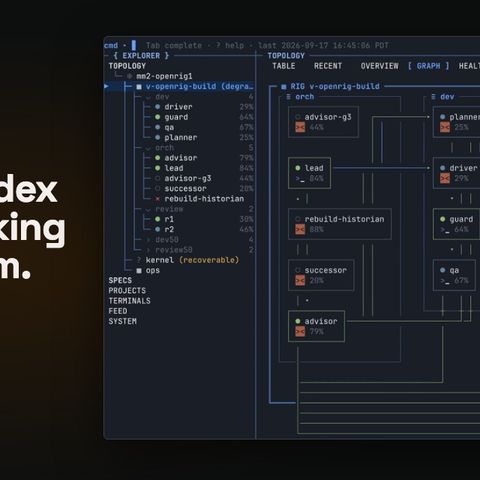Collapse the dev group in tree
This screenshot has height=480, width=480.
(148, 97)
